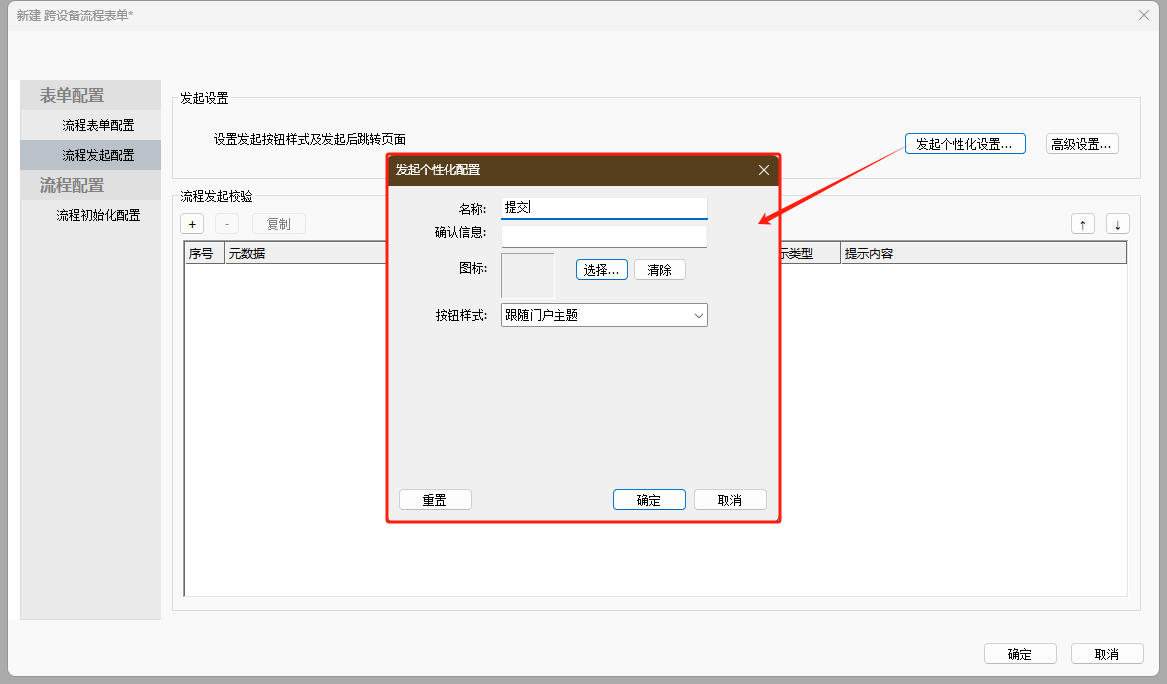This screenshot has width=1167, height=684.
Task: Open 流程初始化配置 in the sidebar
Action: 98,215
